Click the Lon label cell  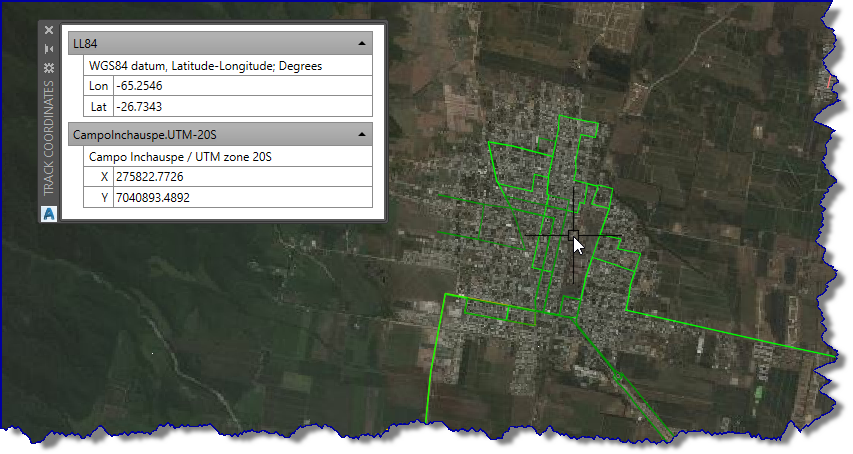tap(98, 86)
